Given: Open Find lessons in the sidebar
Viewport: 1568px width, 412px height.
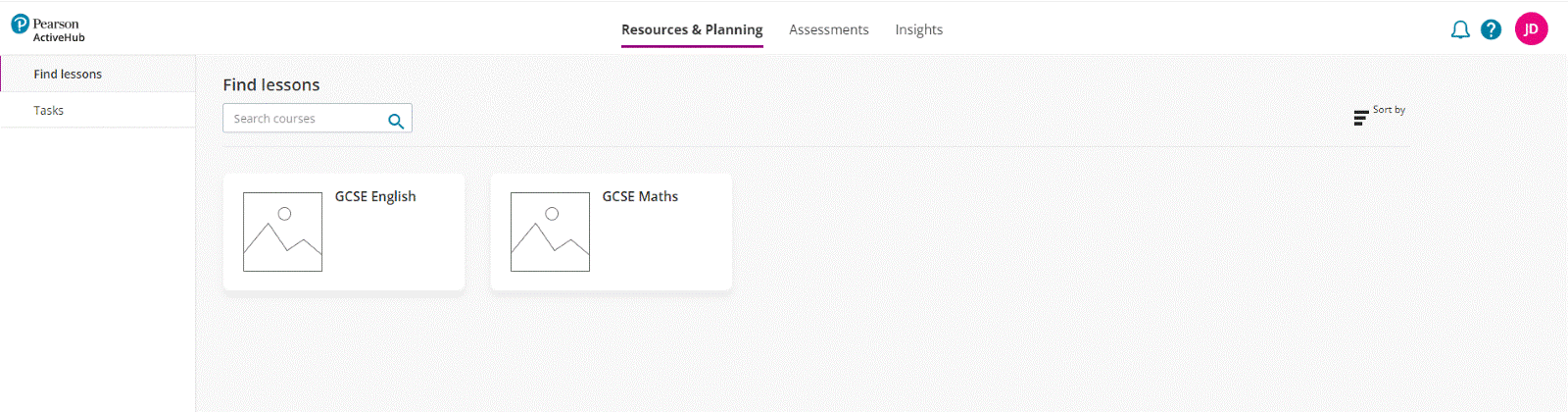Looking at the screenshot, I should [x=68, y=74].
